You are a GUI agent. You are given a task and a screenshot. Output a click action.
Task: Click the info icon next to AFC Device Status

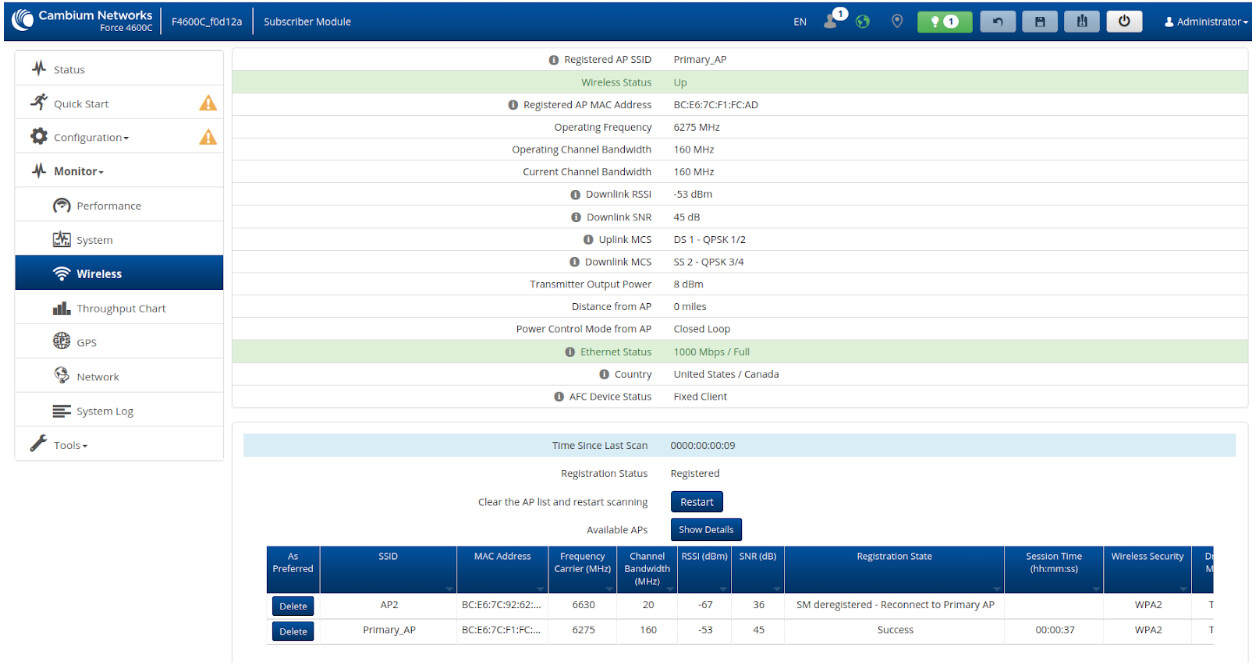pos(559,397)
